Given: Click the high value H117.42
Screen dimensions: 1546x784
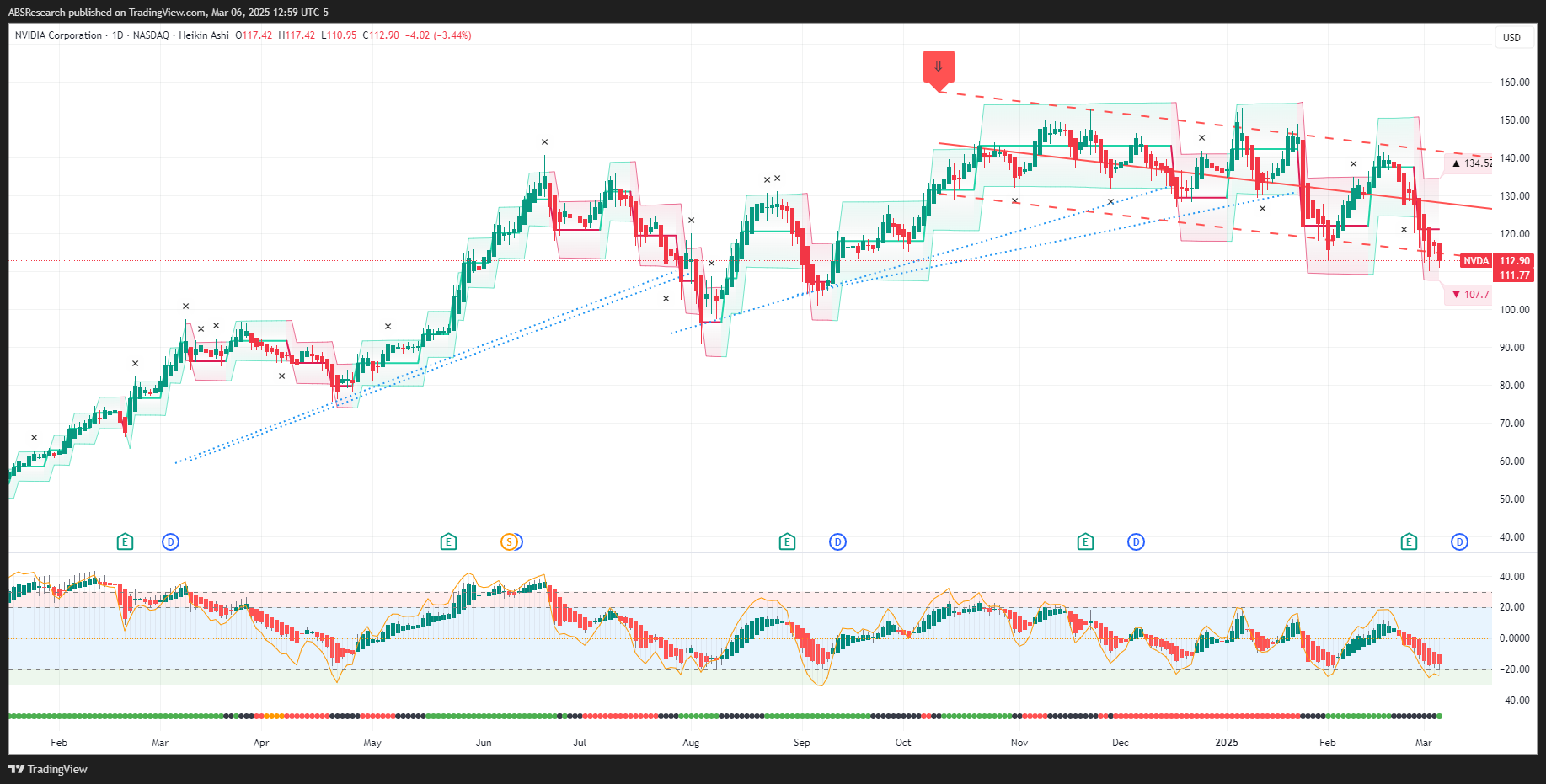Looking at the screenshot, I should tap(297, 35).
